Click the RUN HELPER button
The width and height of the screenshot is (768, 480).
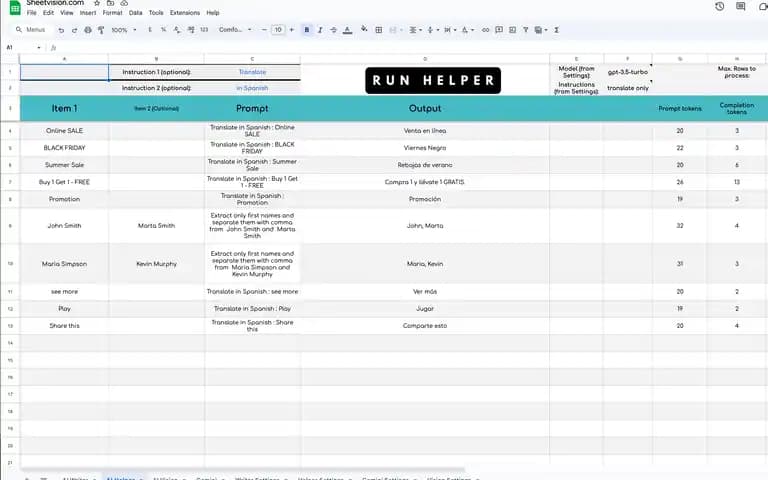tap(433, 80)
